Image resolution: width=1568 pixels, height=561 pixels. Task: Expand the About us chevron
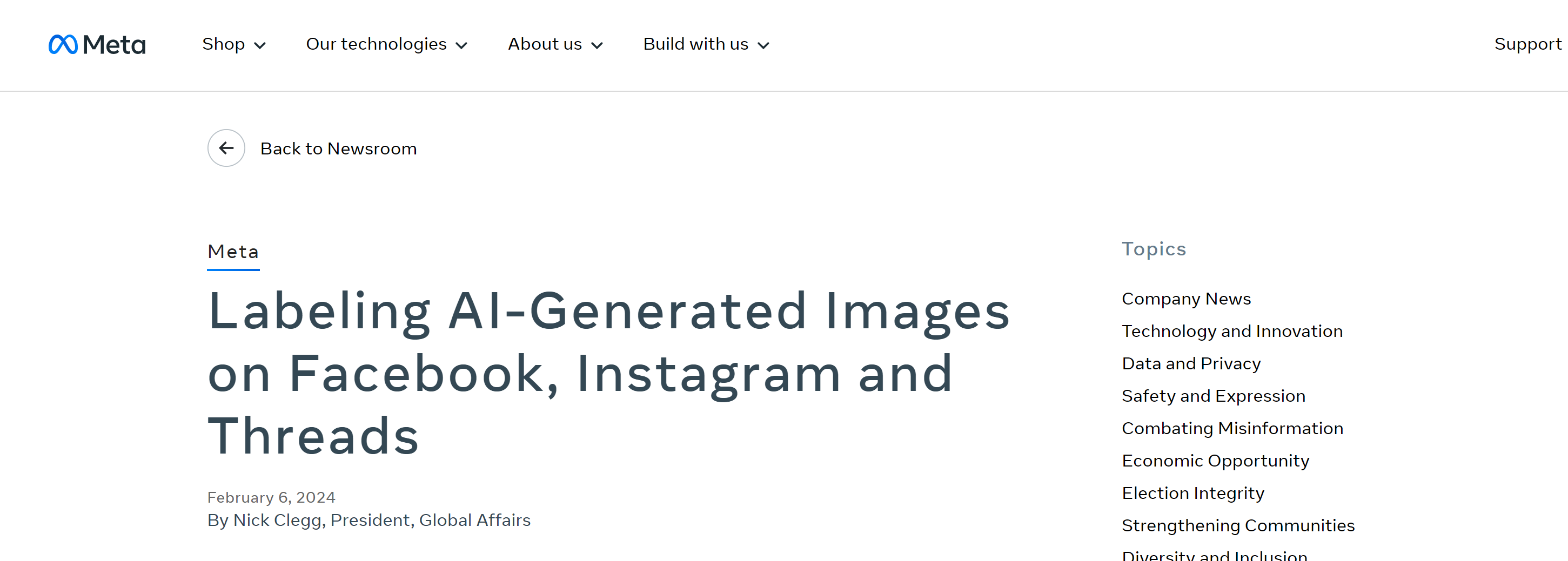click(597, 46)
